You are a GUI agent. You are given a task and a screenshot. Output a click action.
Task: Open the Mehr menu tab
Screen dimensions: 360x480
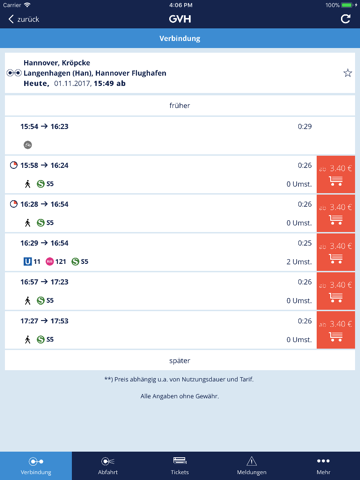pos(324,466)
